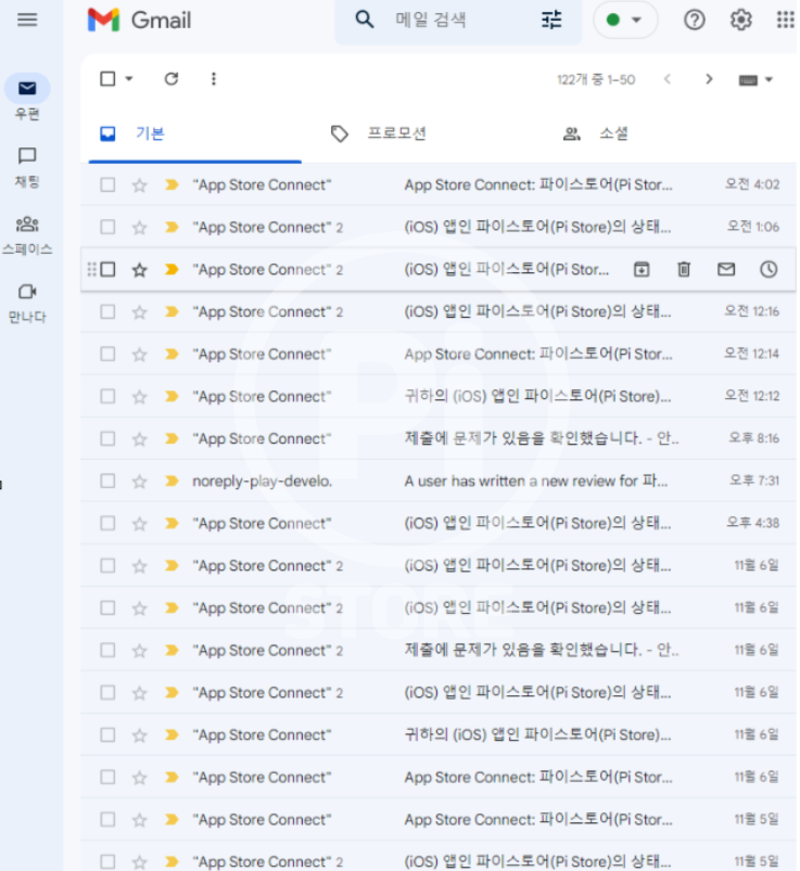The image size is (800, 871).
Task: Archive the highlighted App Store Connect email
Action: coord(642,269)
